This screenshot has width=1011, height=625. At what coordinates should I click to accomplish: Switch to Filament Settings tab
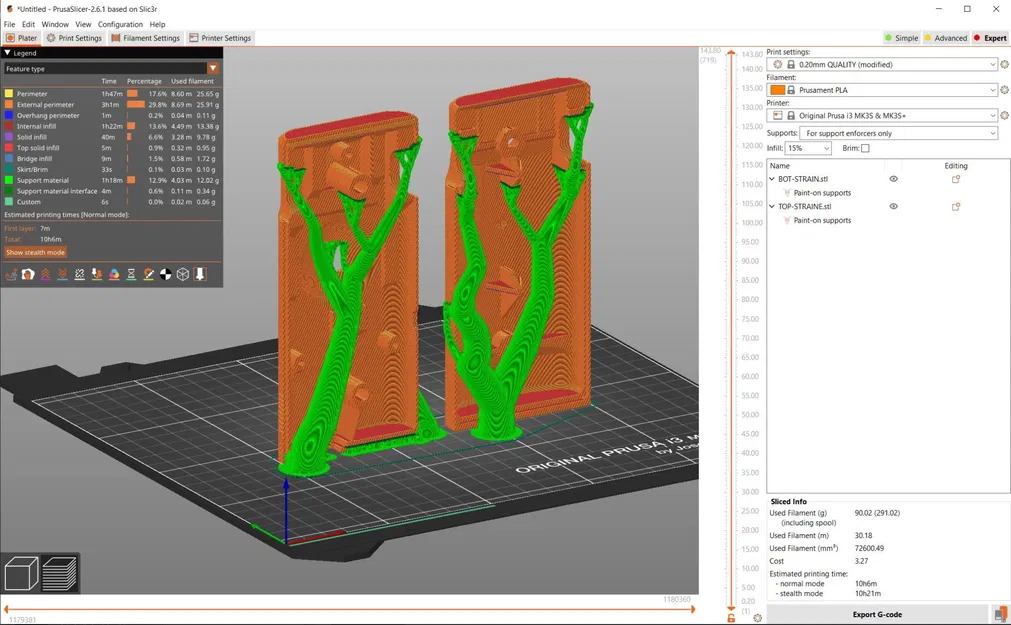(145, 38)
